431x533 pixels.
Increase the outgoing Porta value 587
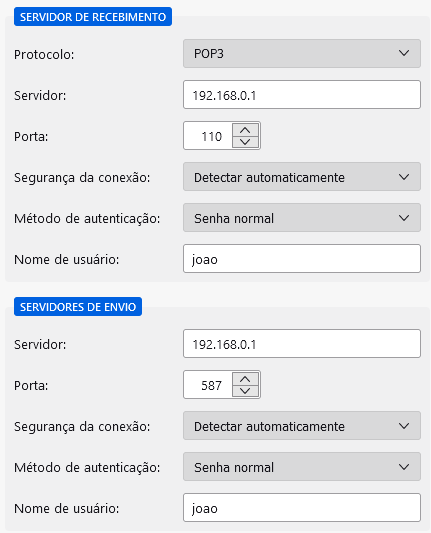[245, 379]
